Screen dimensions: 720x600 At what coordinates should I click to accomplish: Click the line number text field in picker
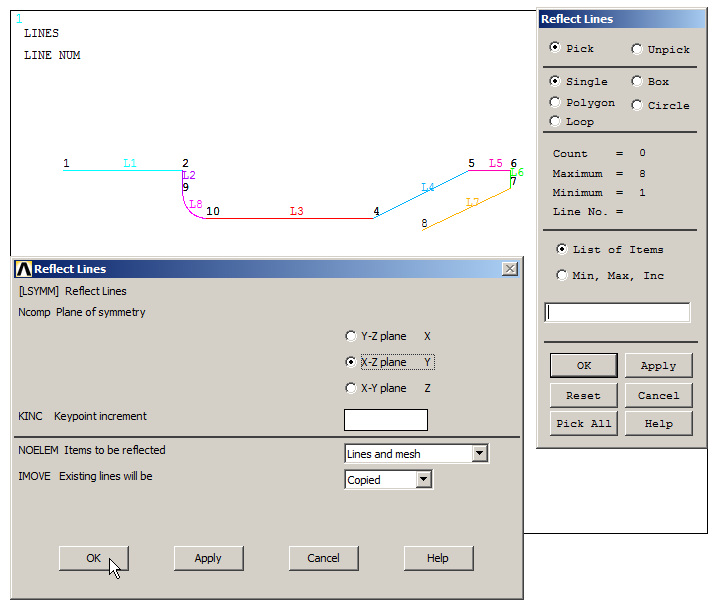pos(617,313)
